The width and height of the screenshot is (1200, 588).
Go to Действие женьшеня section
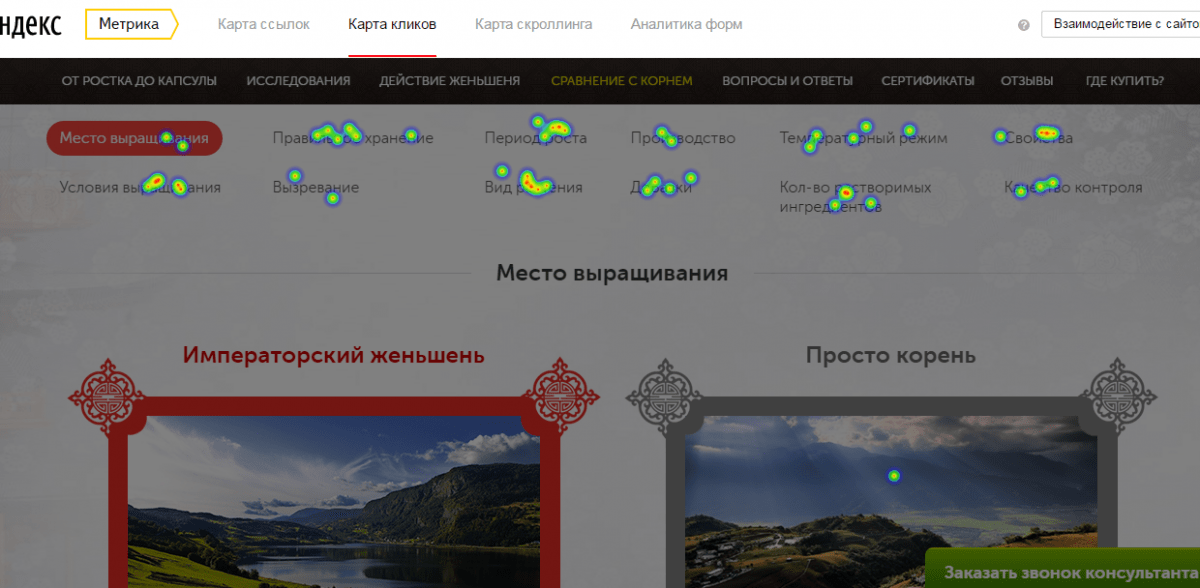point(449,81)
